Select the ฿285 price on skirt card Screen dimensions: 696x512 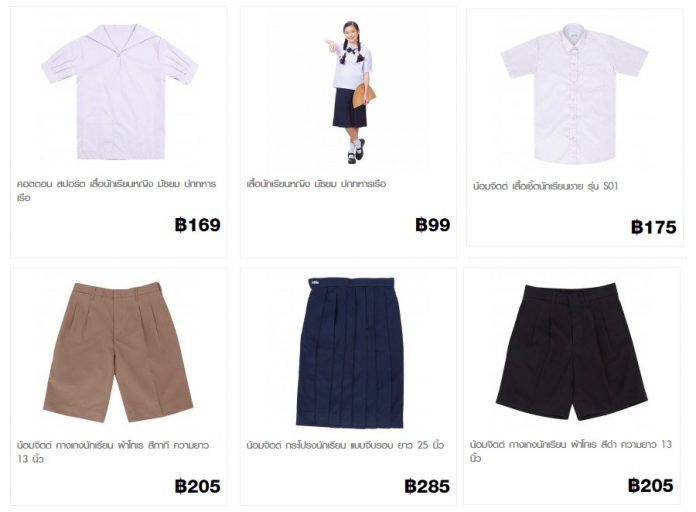click(x=427, y=486)
